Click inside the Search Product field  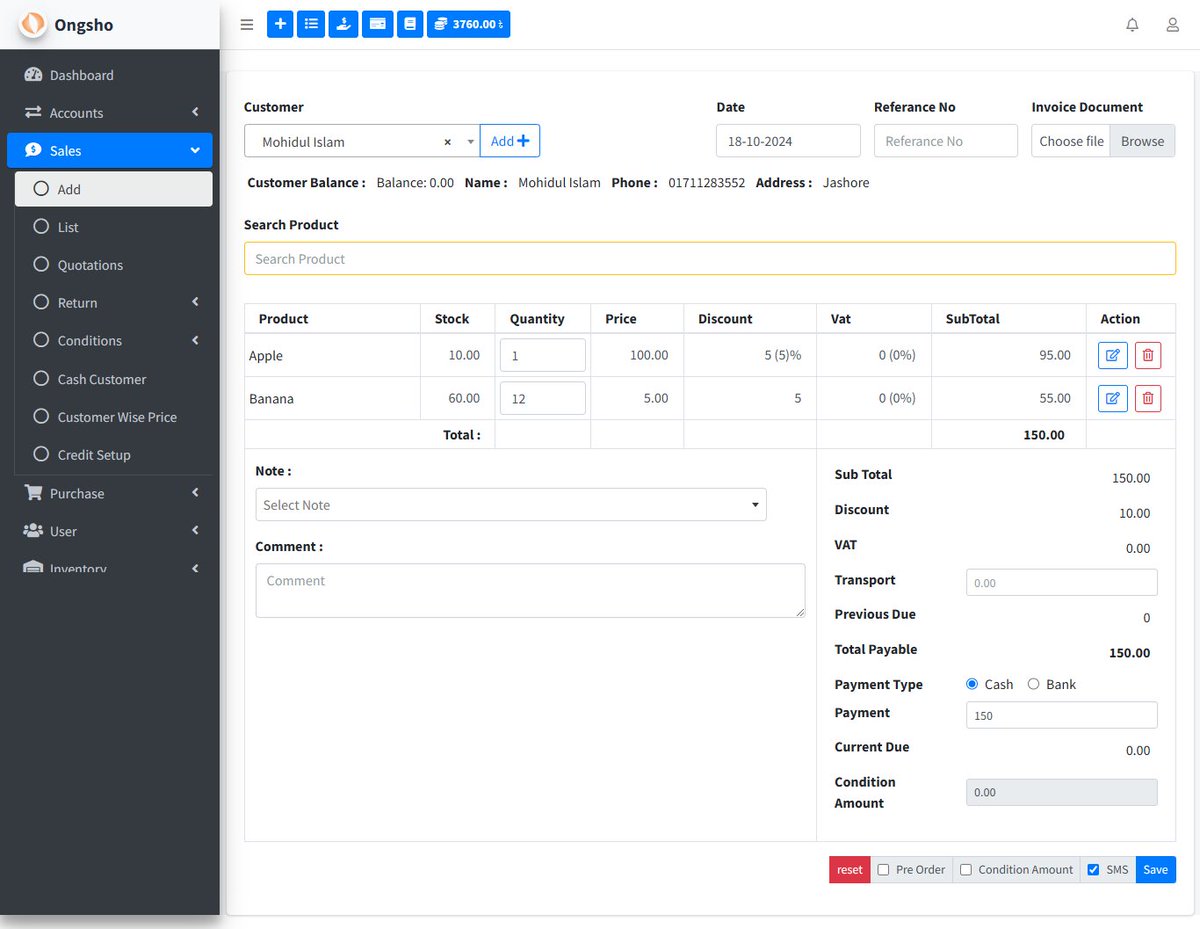click(x=710, y=258)
